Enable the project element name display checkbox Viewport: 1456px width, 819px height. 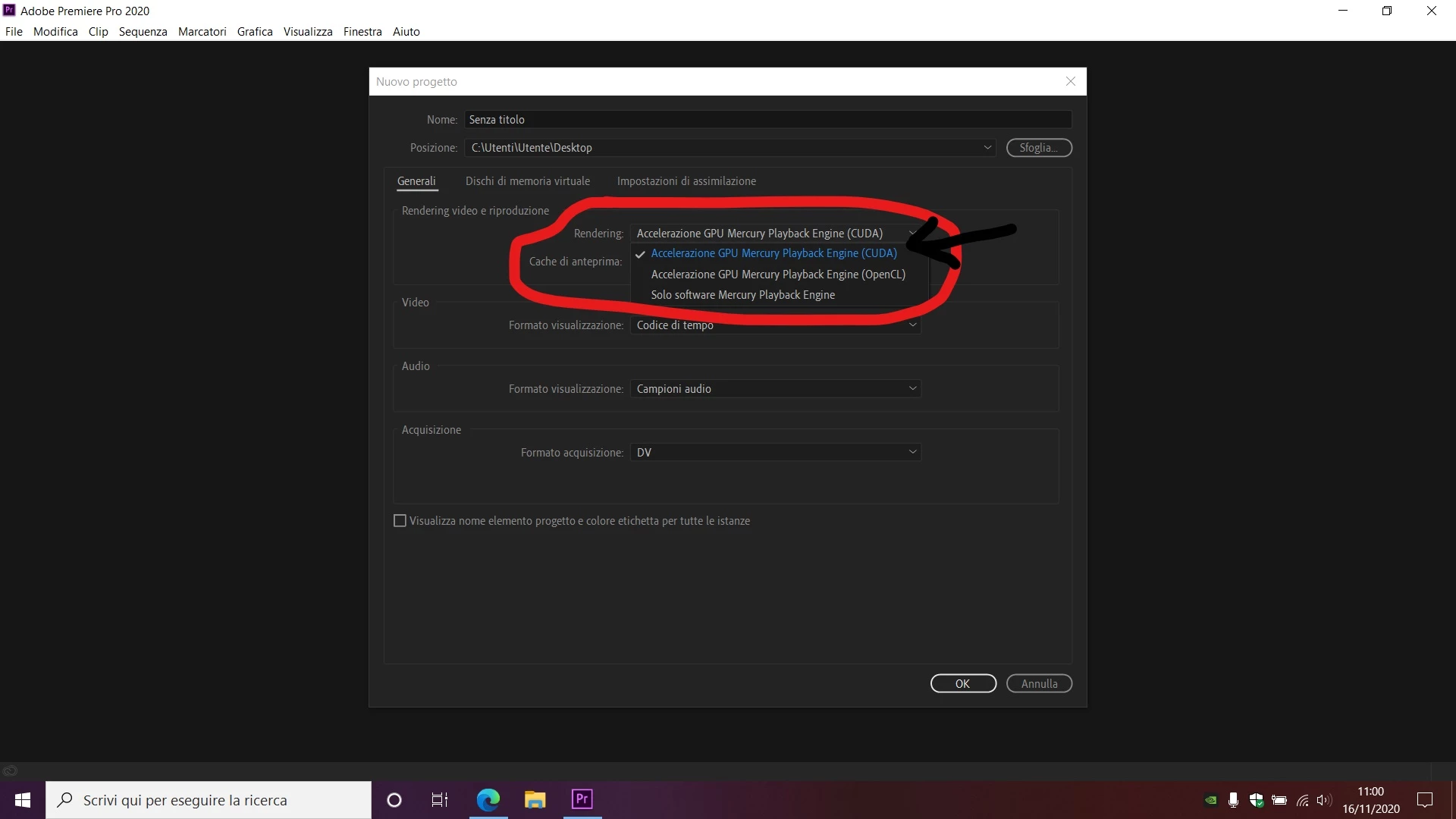click(x=400, y=521)
